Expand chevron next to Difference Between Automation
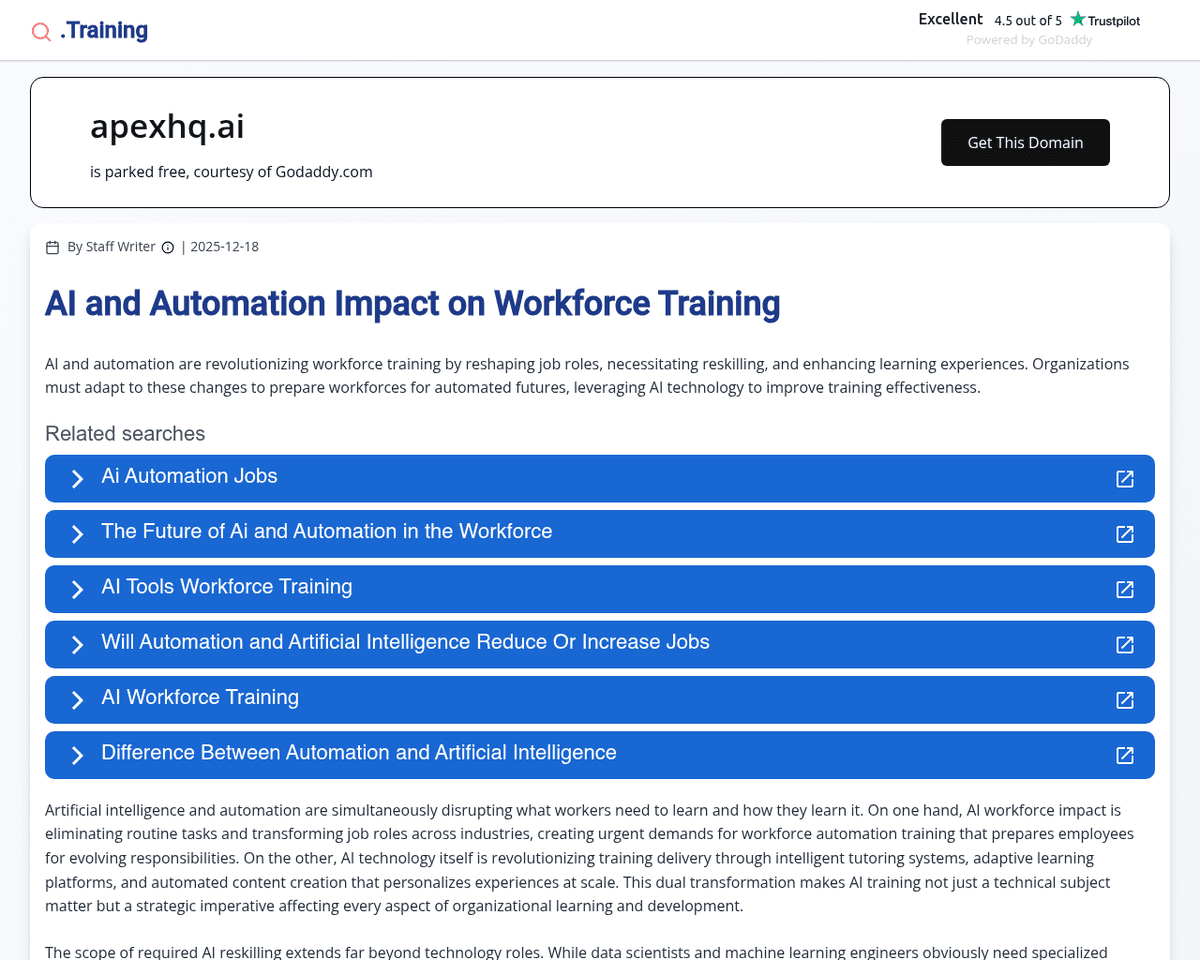 click(x=77, y=755)
